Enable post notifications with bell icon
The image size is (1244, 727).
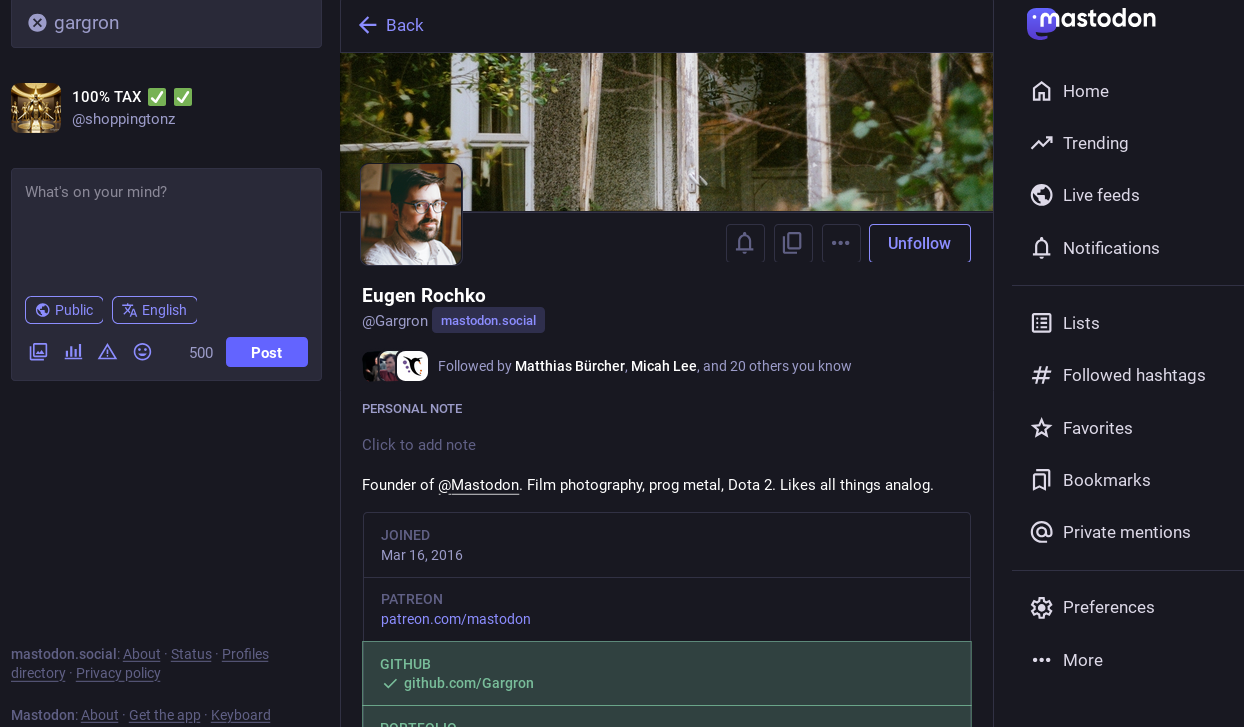745,243
